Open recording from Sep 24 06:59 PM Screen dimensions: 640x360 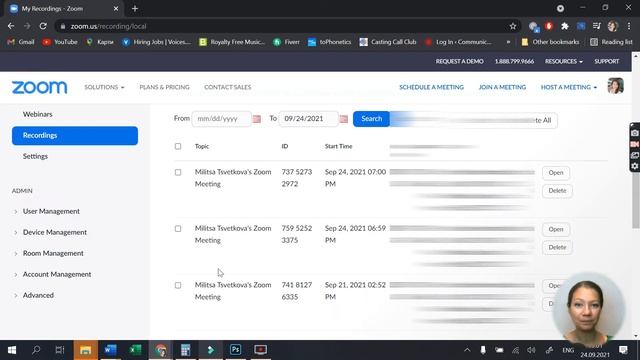point(556,229)
